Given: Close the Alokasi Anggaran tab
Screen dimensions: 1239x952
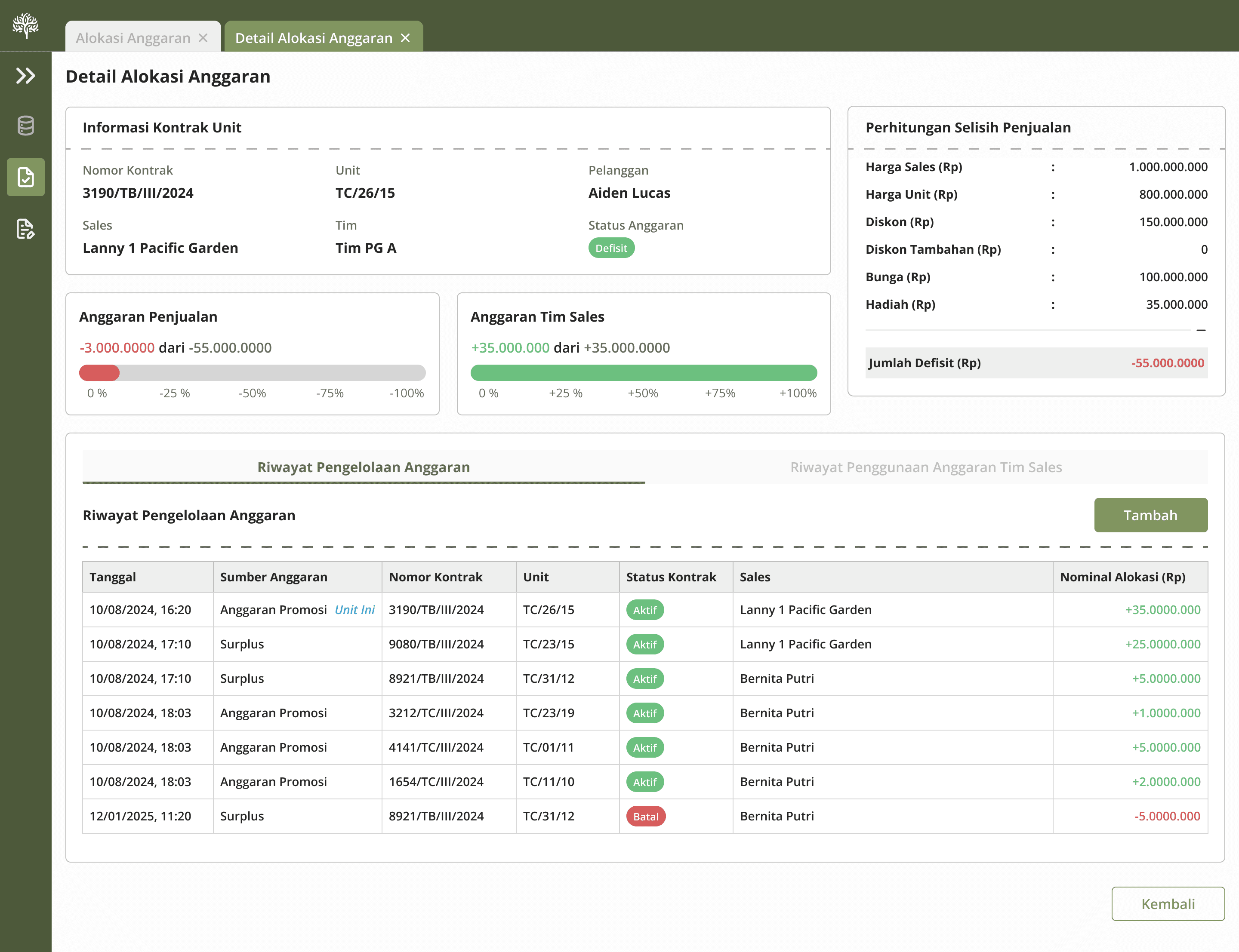Looking at the screenshot, I should (x=203, y=38).
